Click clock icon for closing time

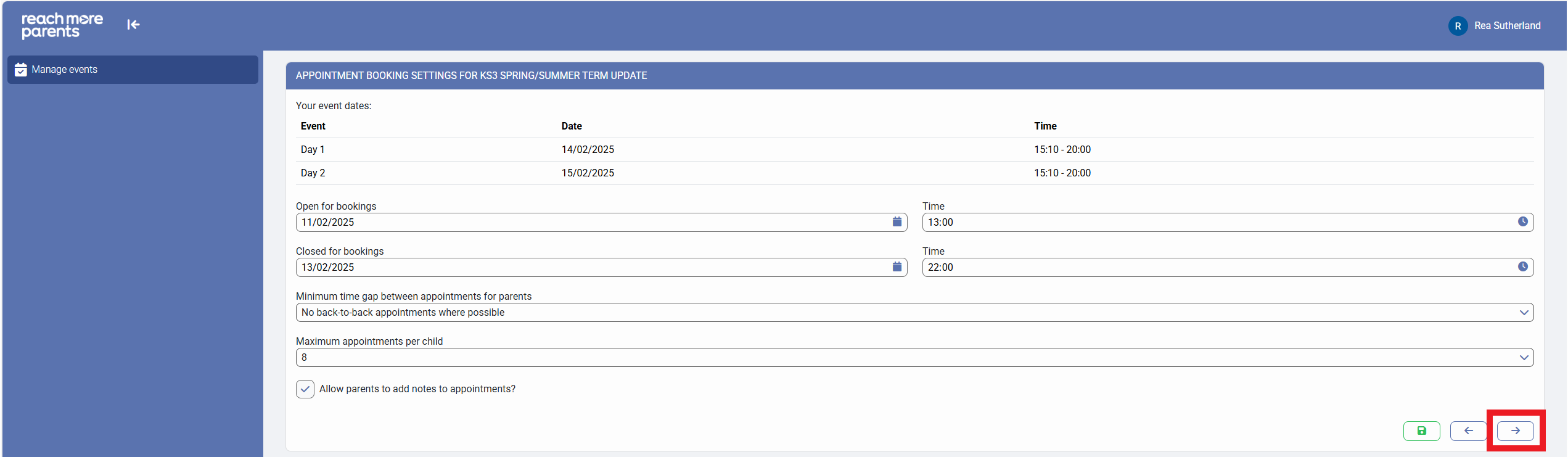1522,267
